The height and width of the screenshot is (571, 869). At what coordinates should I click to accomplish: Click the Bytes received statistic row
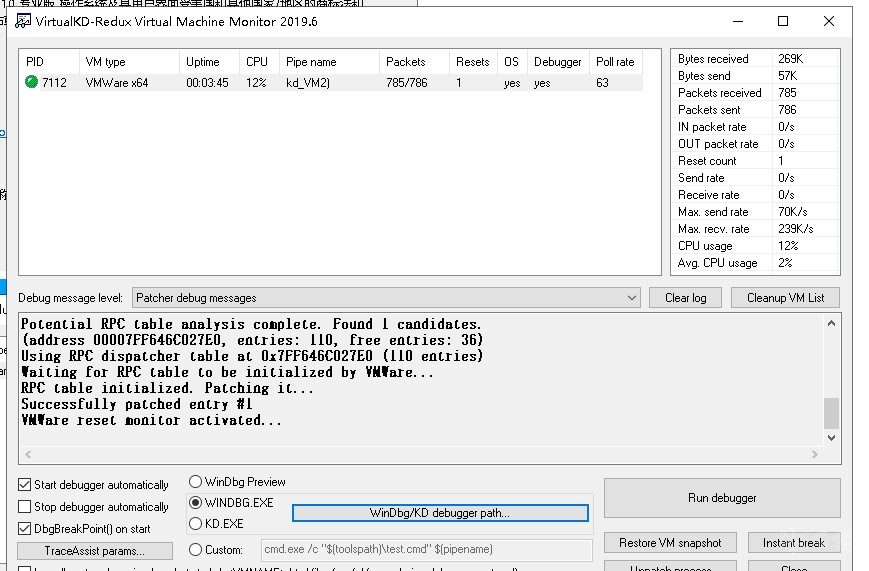pyautogui.click(x=755, y=59)
